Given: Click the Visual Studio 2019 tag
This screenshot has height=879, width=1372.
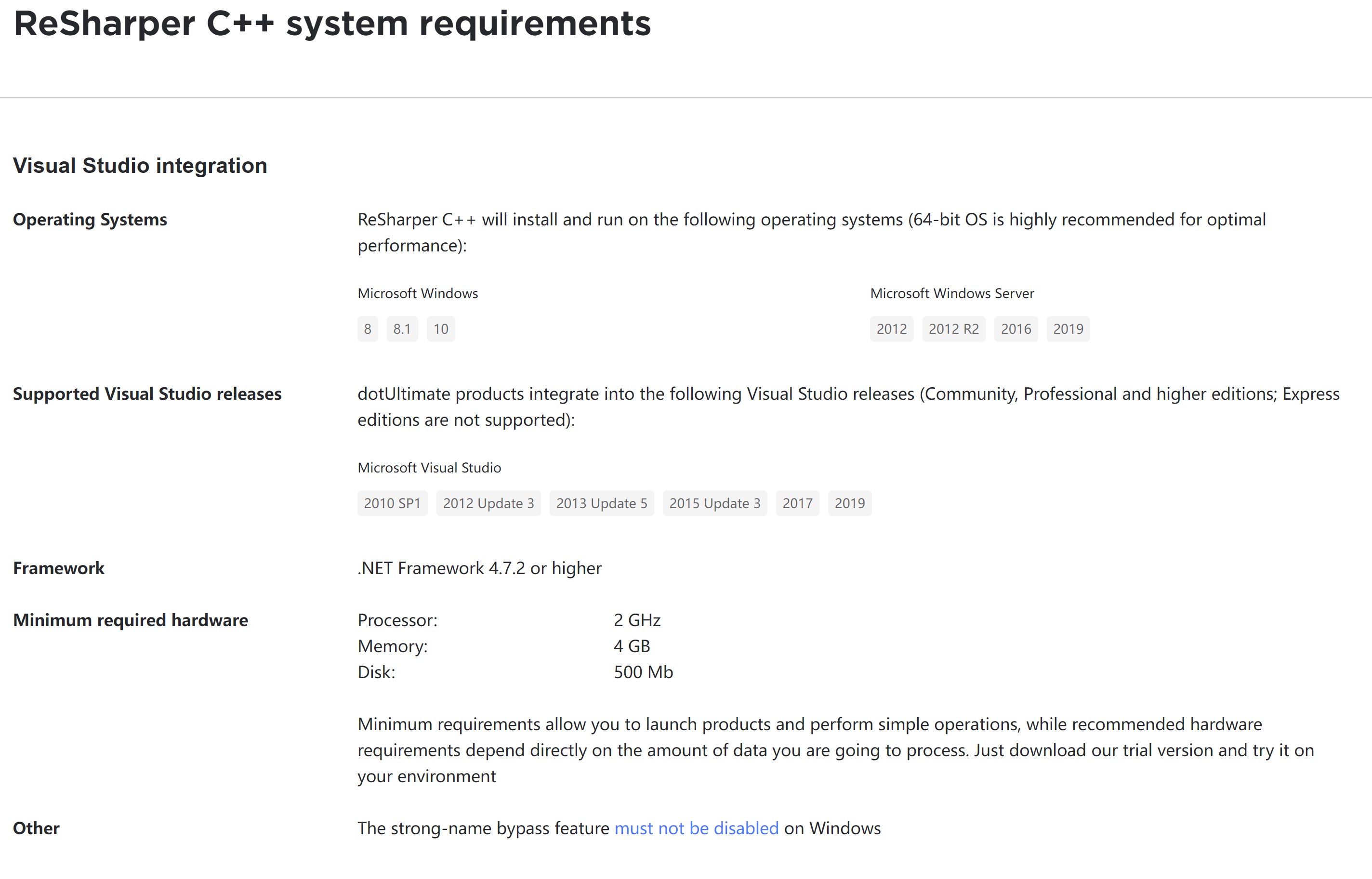Looking at the screenshot, I should (x=850, y=503).
